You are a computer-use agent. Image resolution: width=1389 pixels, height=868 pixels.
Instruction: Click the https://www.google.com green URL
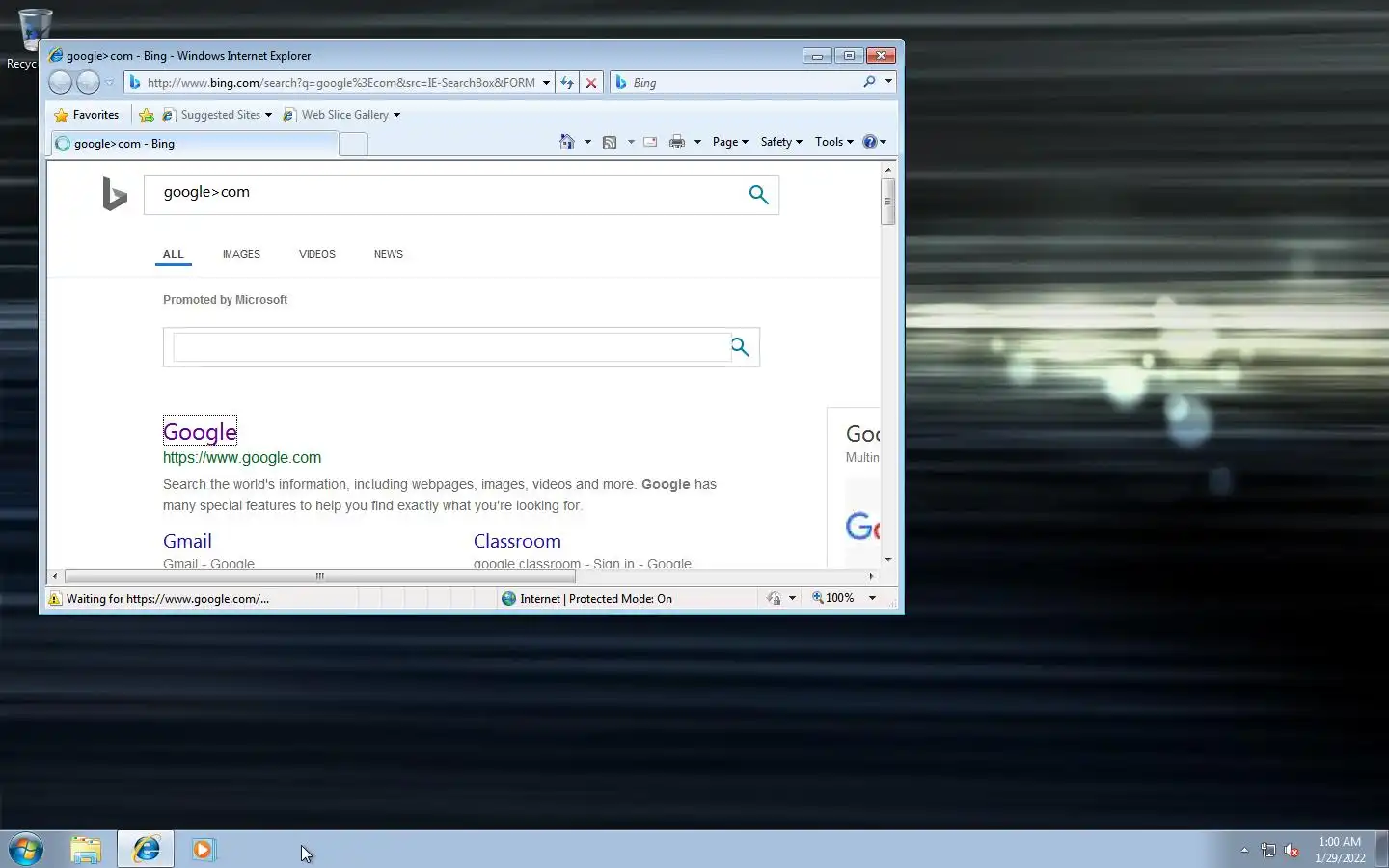pos(242,458)
